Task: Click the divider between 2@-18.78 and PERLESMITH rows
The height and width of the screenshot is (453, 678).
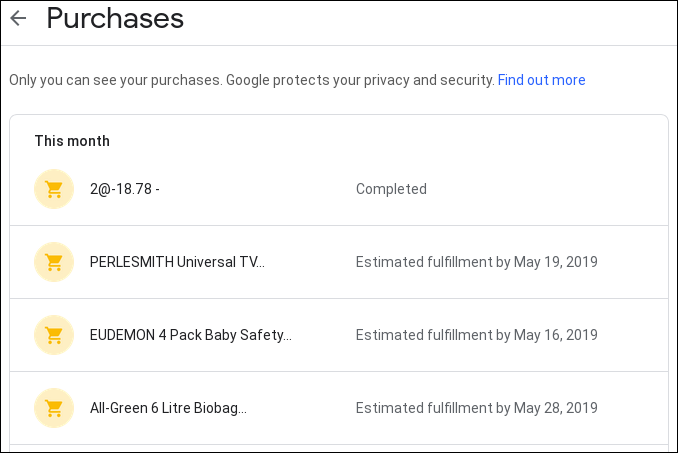Action: [x=339, y=225]
